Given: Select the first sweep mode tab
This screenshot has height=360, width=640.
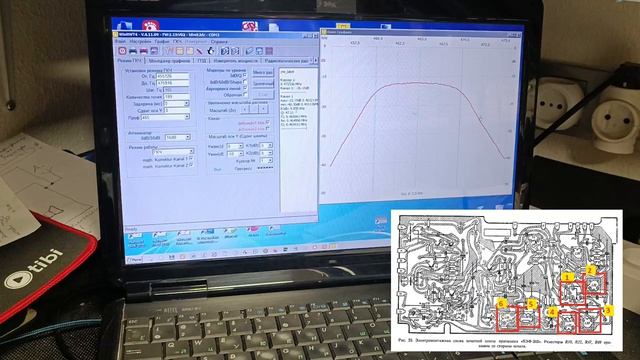Looking at the screenshot, I should [129, 60].
